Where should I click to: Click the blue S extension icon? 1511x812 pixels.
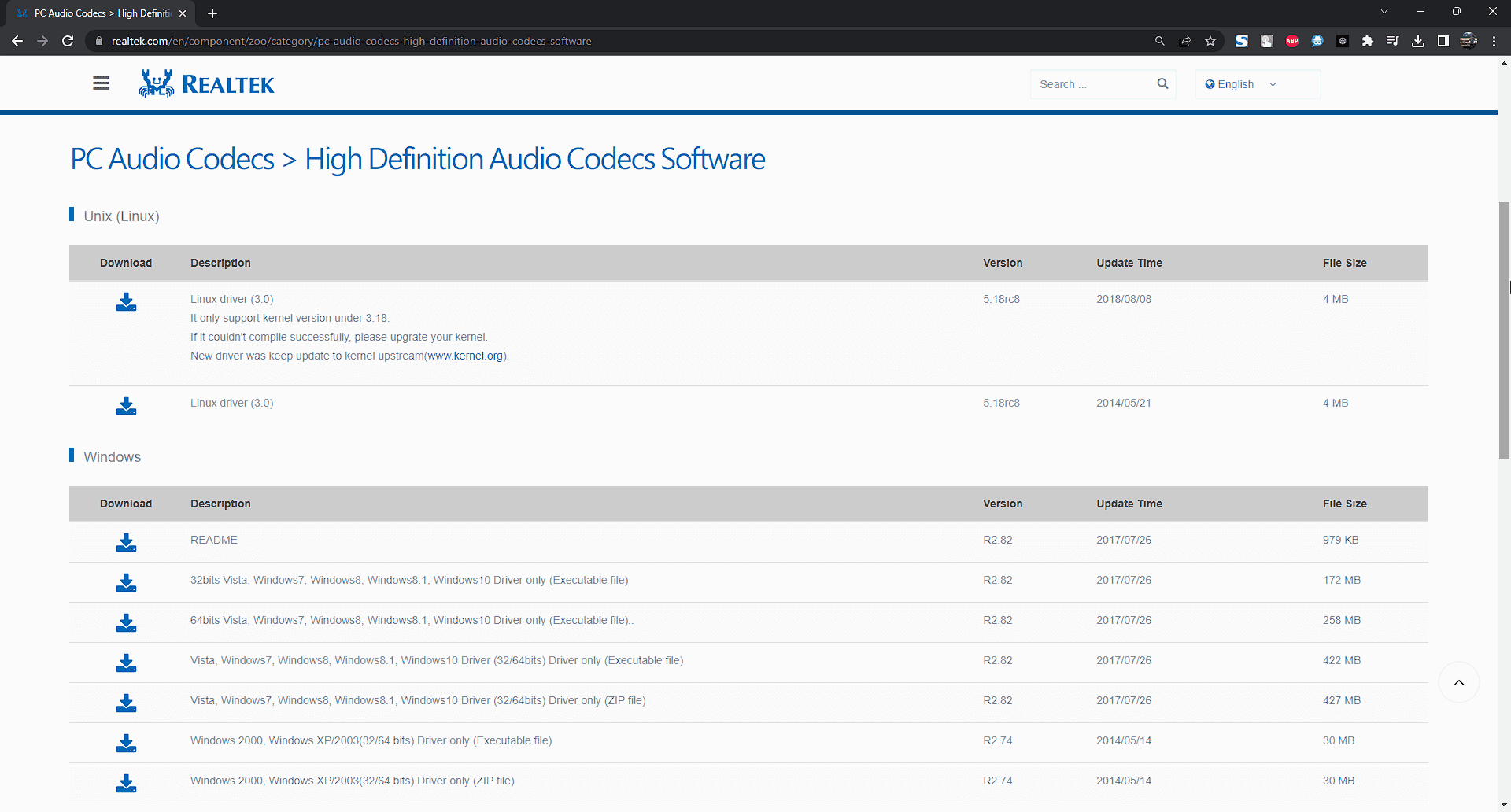click(1242, 41)
